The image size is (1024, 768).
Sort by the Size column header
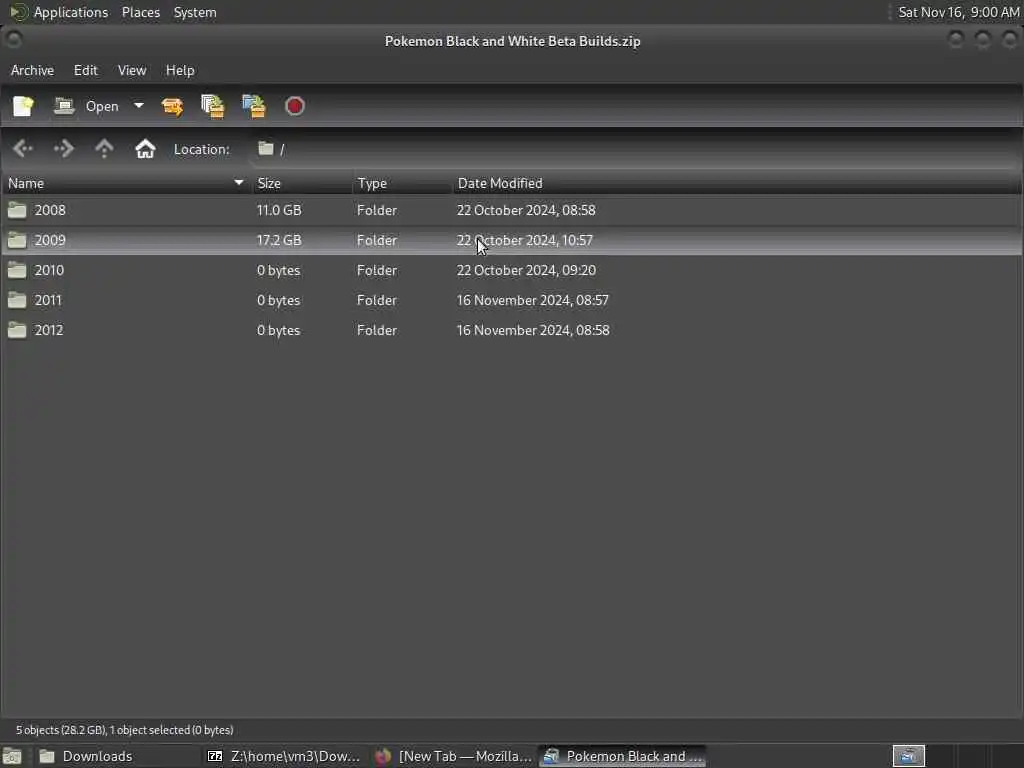302,184
